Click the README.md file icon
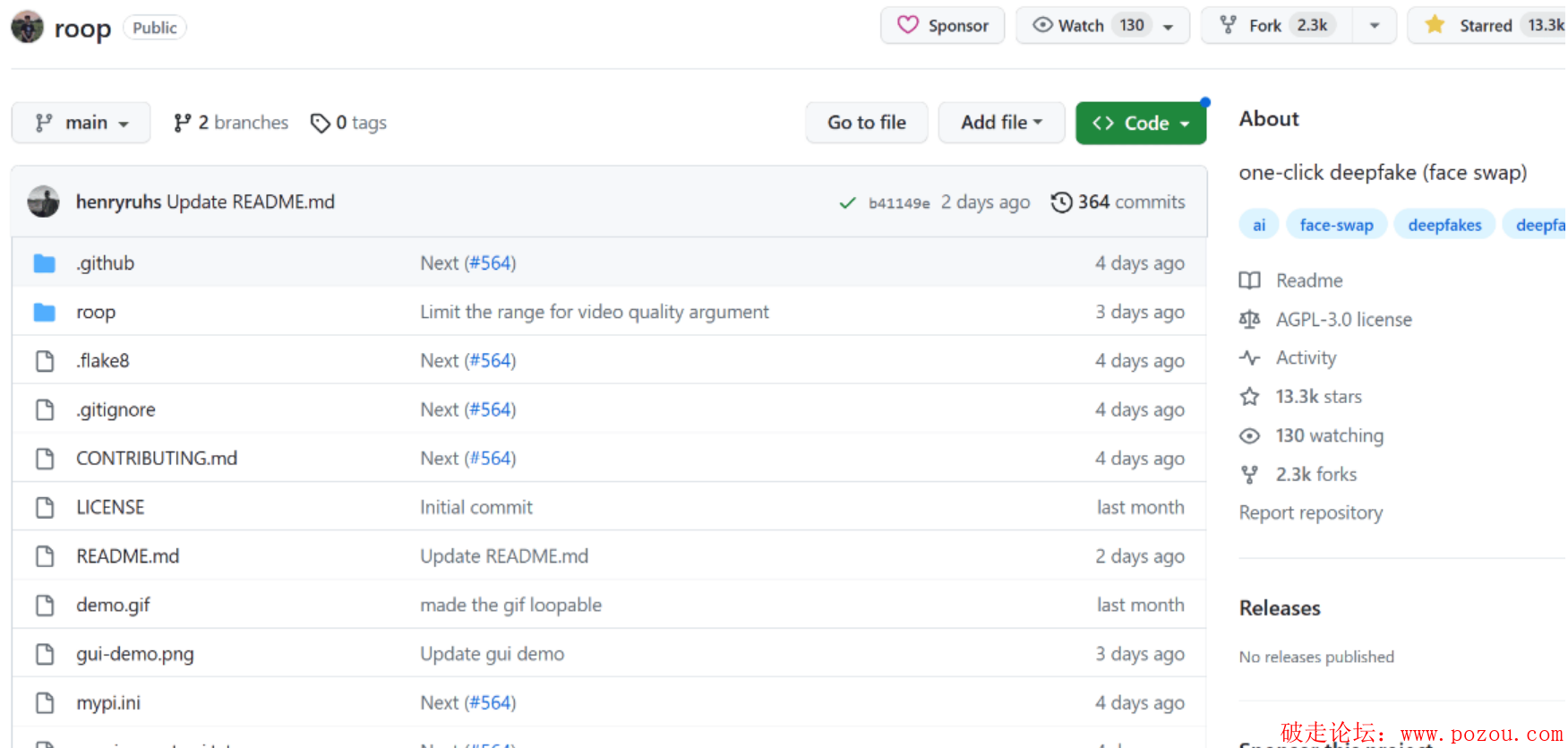The width and height of the screenshot is (1568, 748). [45, 556]
